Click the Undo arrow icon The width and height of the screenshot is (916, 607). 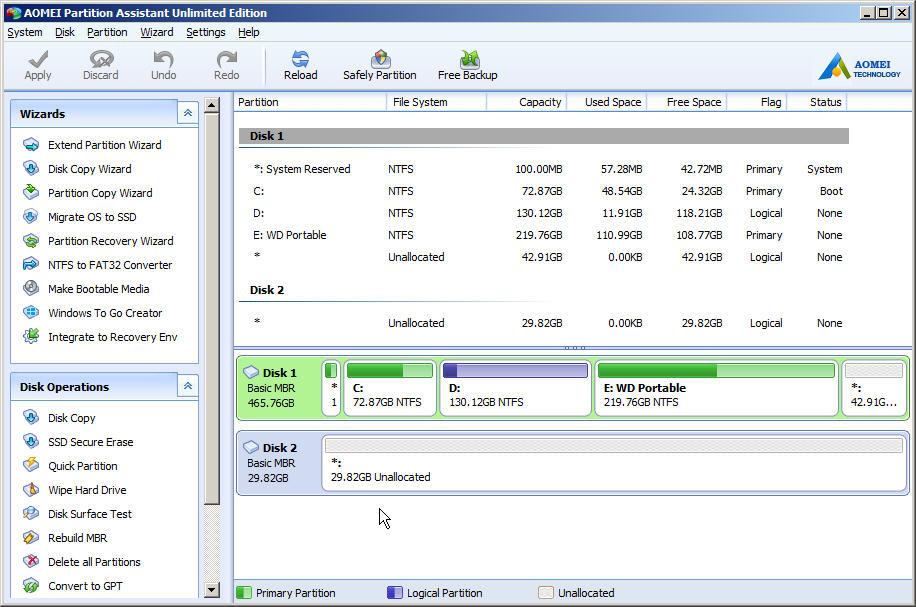164,58
